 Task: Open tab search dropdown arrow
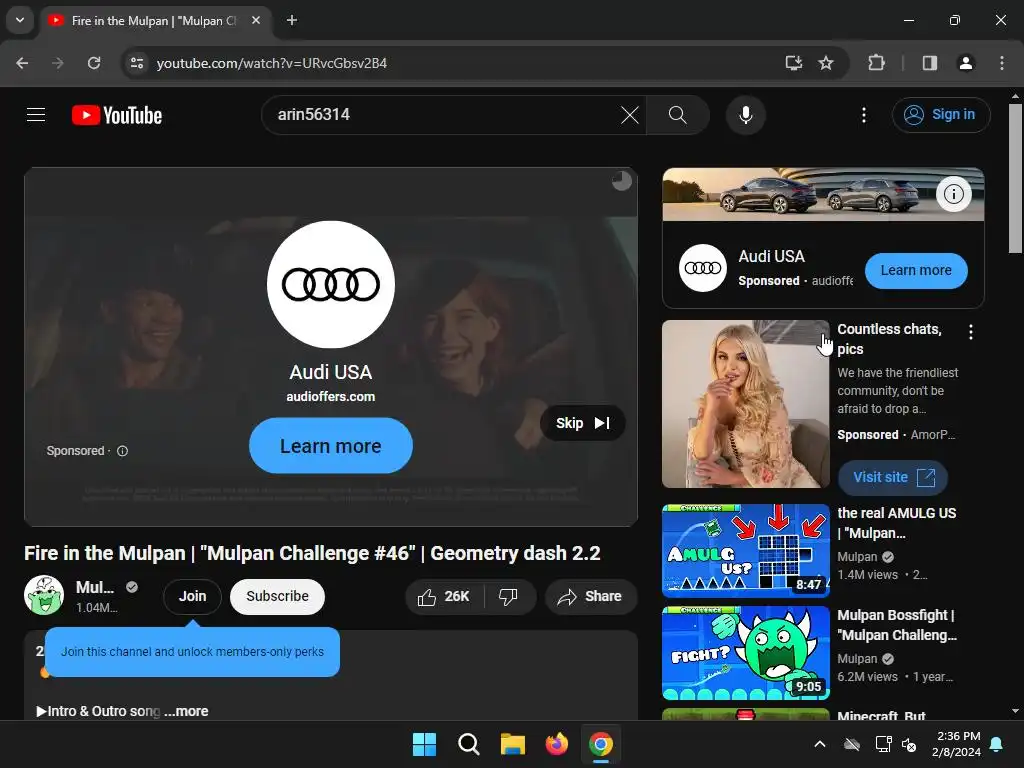[20, 20]
